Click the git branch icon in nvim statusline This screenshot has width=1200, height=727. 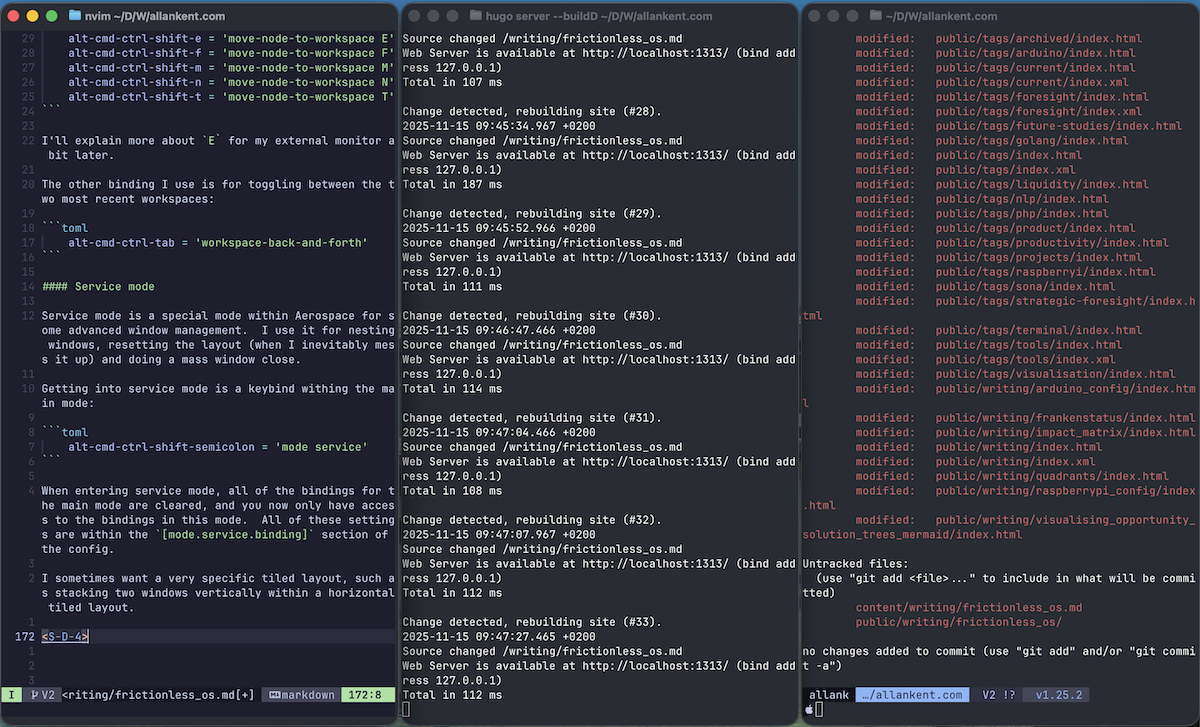[x=36, y=695]
